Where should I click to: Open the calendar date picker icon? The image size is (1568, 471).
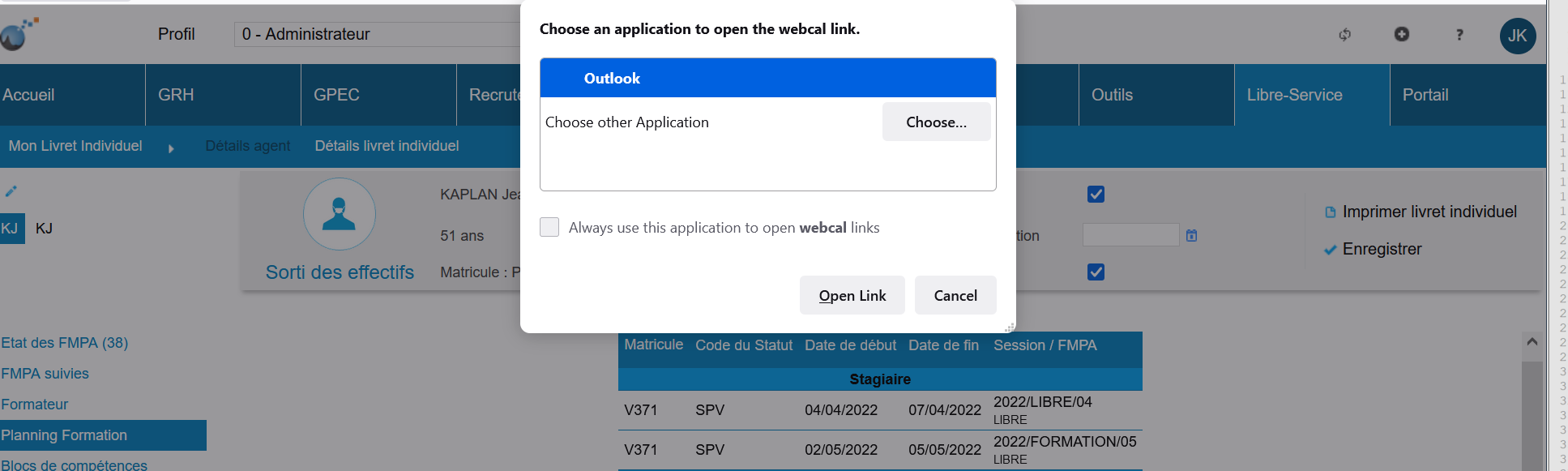click(x=1191, y=236)
